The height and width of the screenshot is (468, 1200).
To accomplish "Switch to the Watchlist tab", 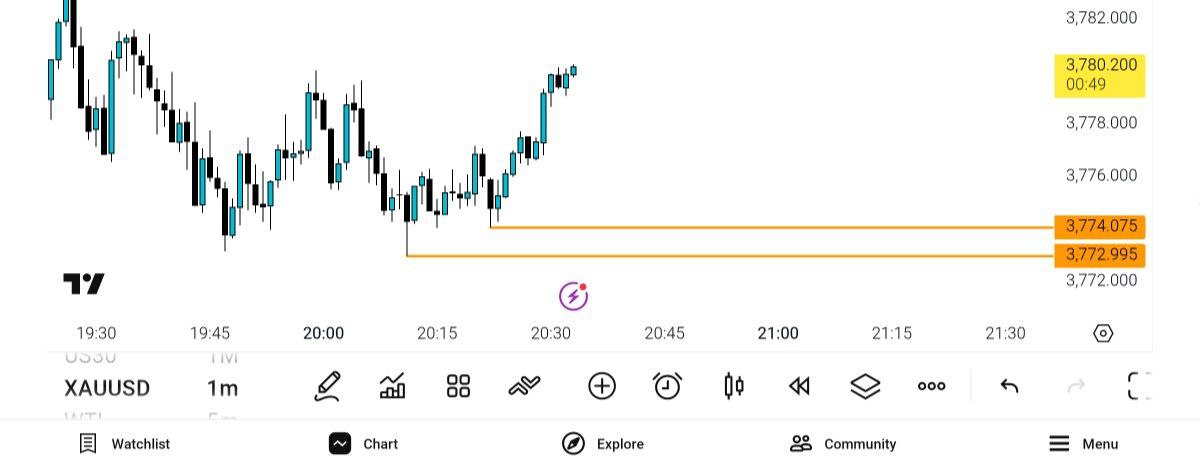I will pyautogui.click(x=125, y=444).
